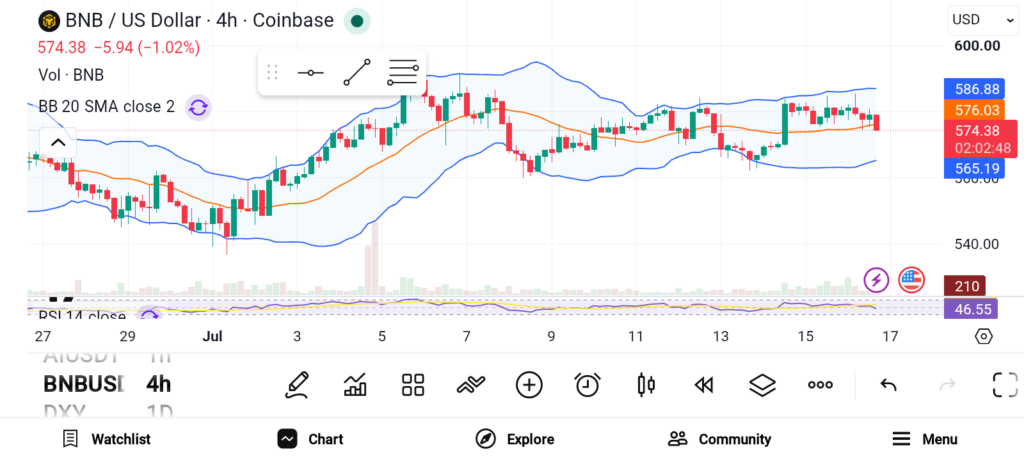This screenshot has width=1024, height=461.
Task: Click the -5.94 (-1.02%) change value
Action: pyautogui.click(x=147, y=48)
